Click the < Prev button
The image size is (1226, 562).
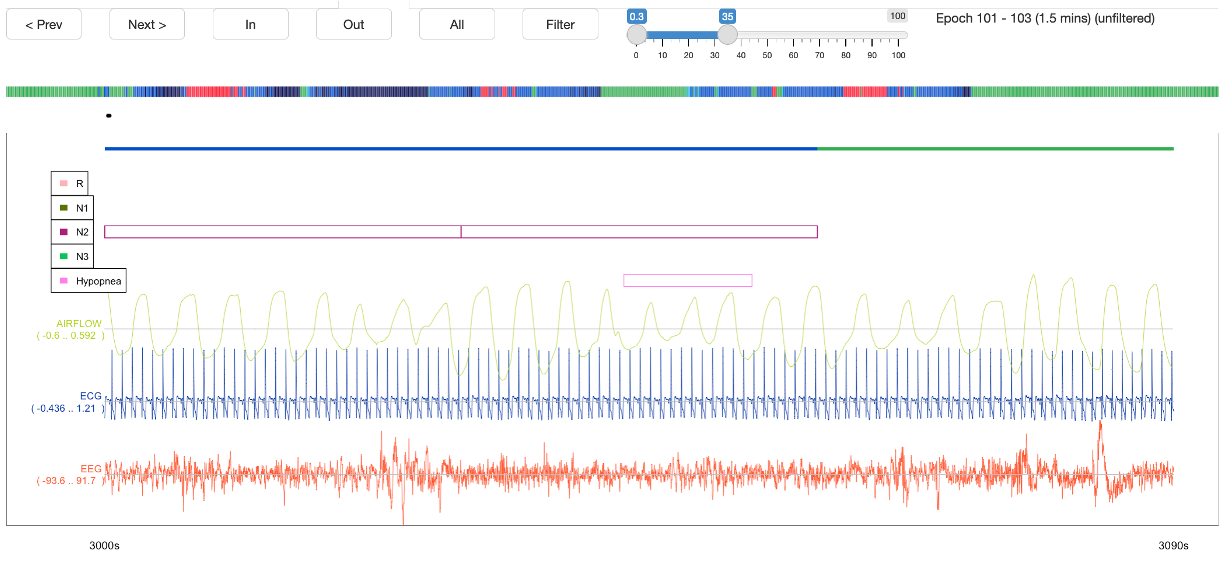tap(44, 24)
